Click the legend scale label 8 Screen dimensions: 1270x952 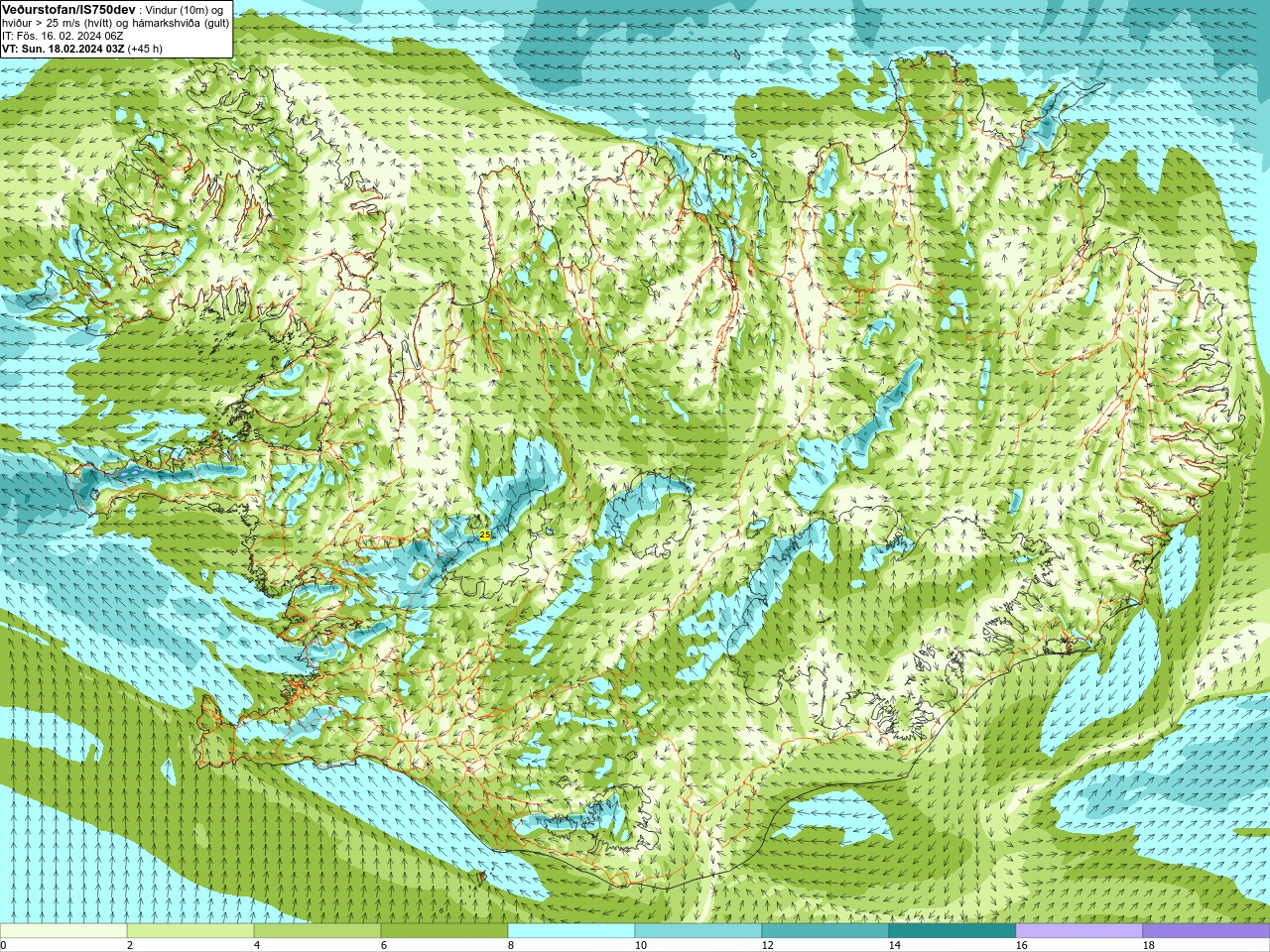tap(511, 945)
